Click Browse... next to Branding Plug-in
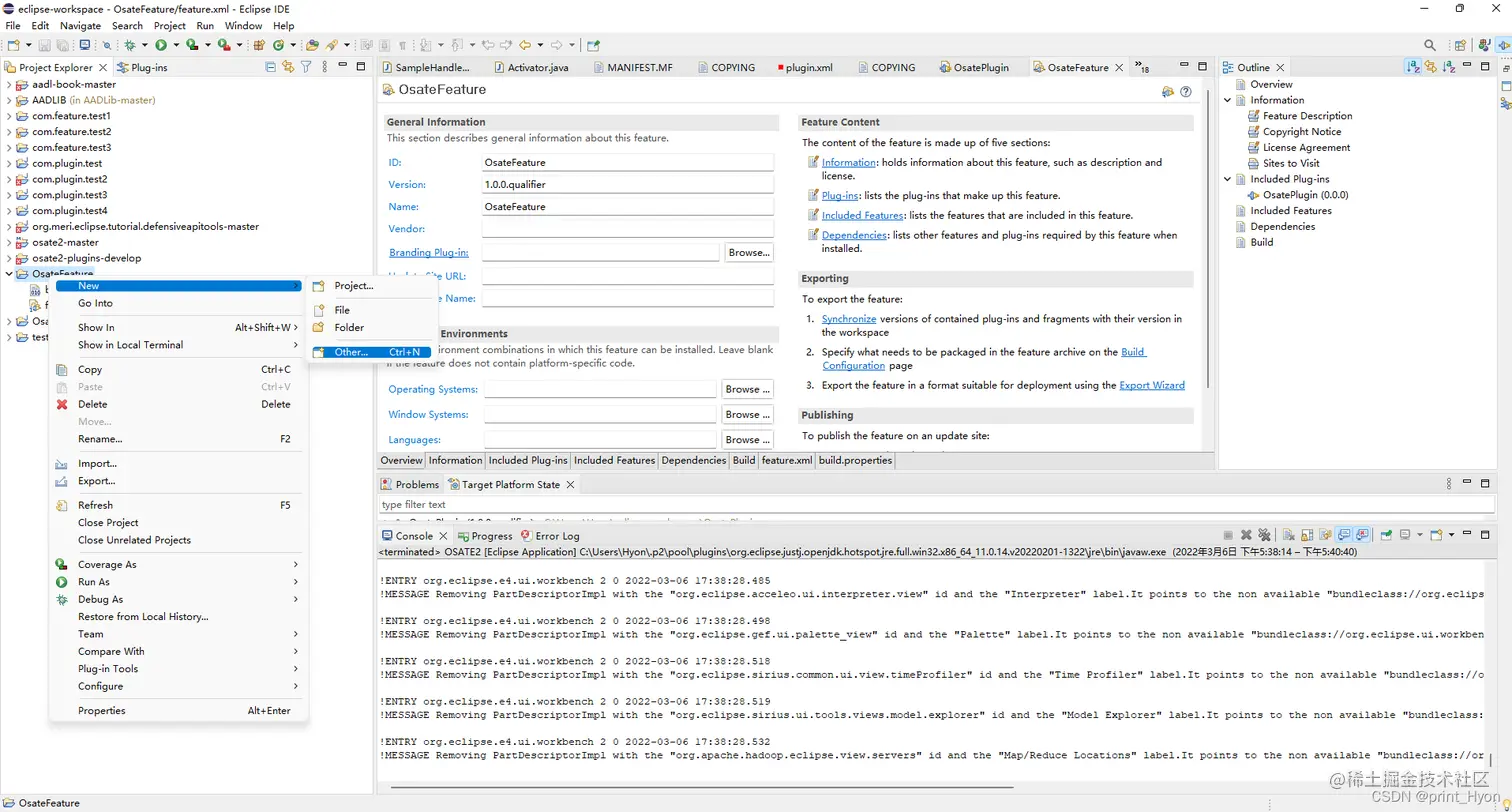Viewport: 1512px width, 812px height. [748, 253]
